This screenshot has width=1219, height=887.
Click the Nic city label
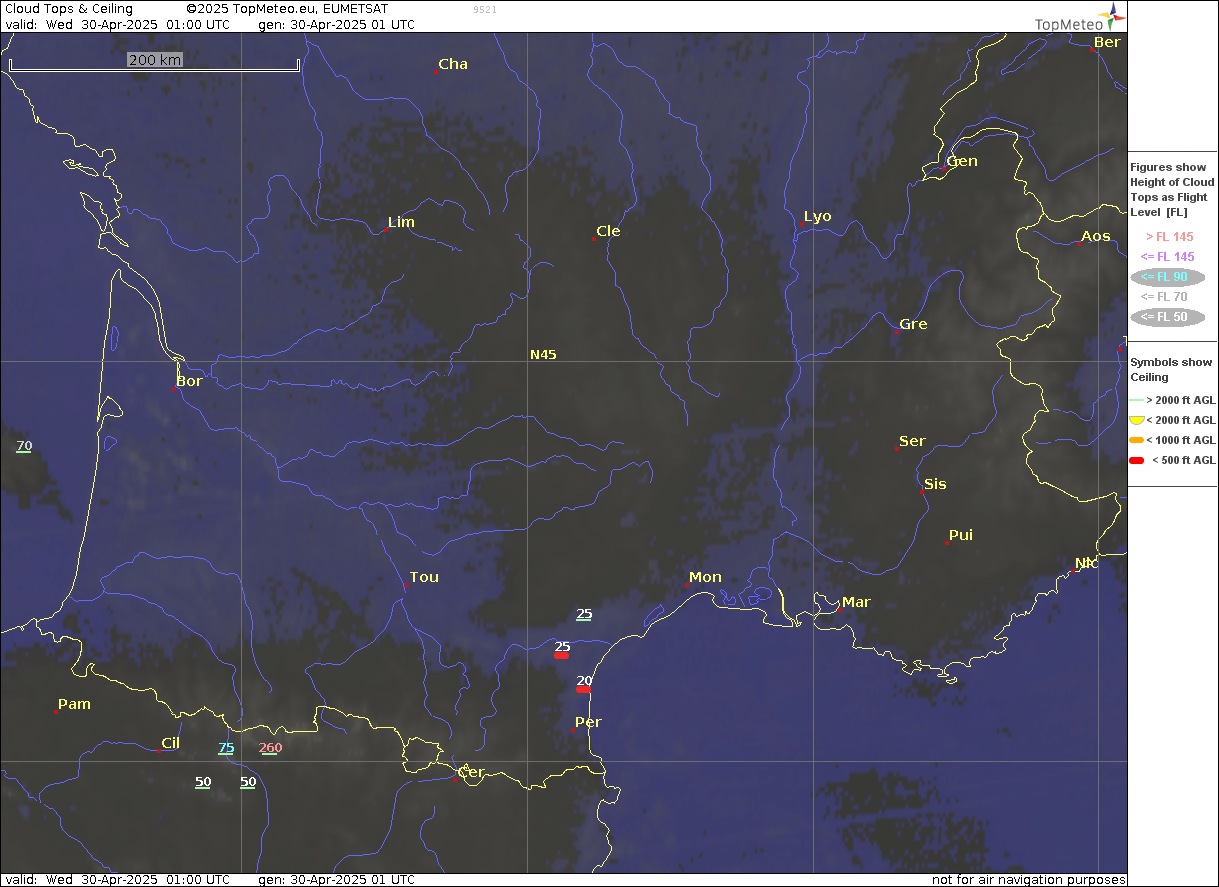pos(1086,563)
